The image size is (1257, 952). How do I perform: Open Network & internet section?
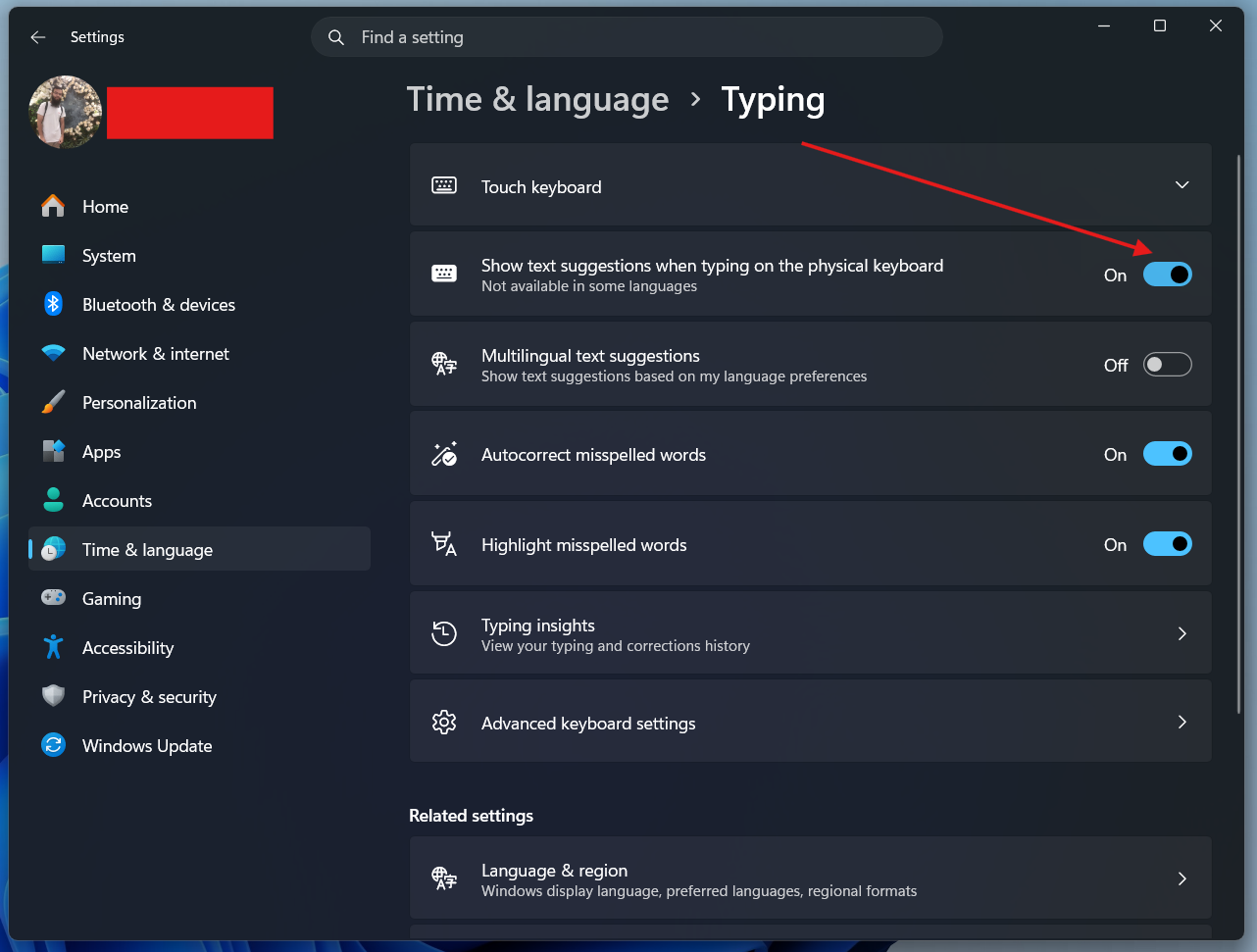click(x=200, y=353)
